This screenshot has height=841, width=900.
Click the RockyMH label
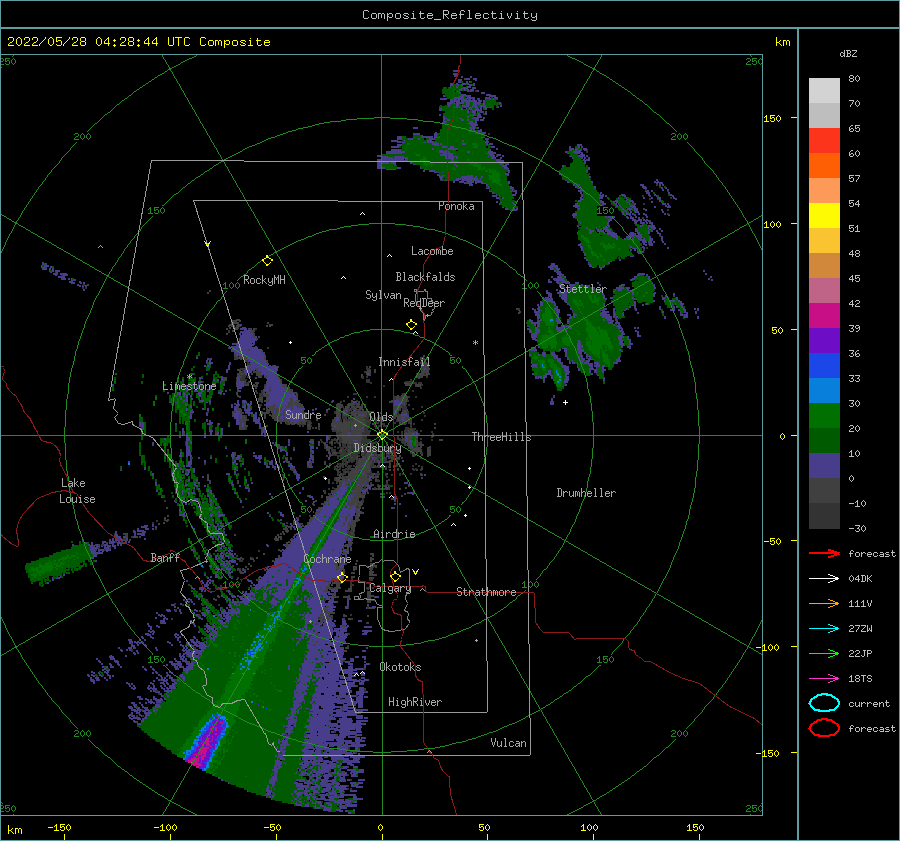(x=264, y=280)
